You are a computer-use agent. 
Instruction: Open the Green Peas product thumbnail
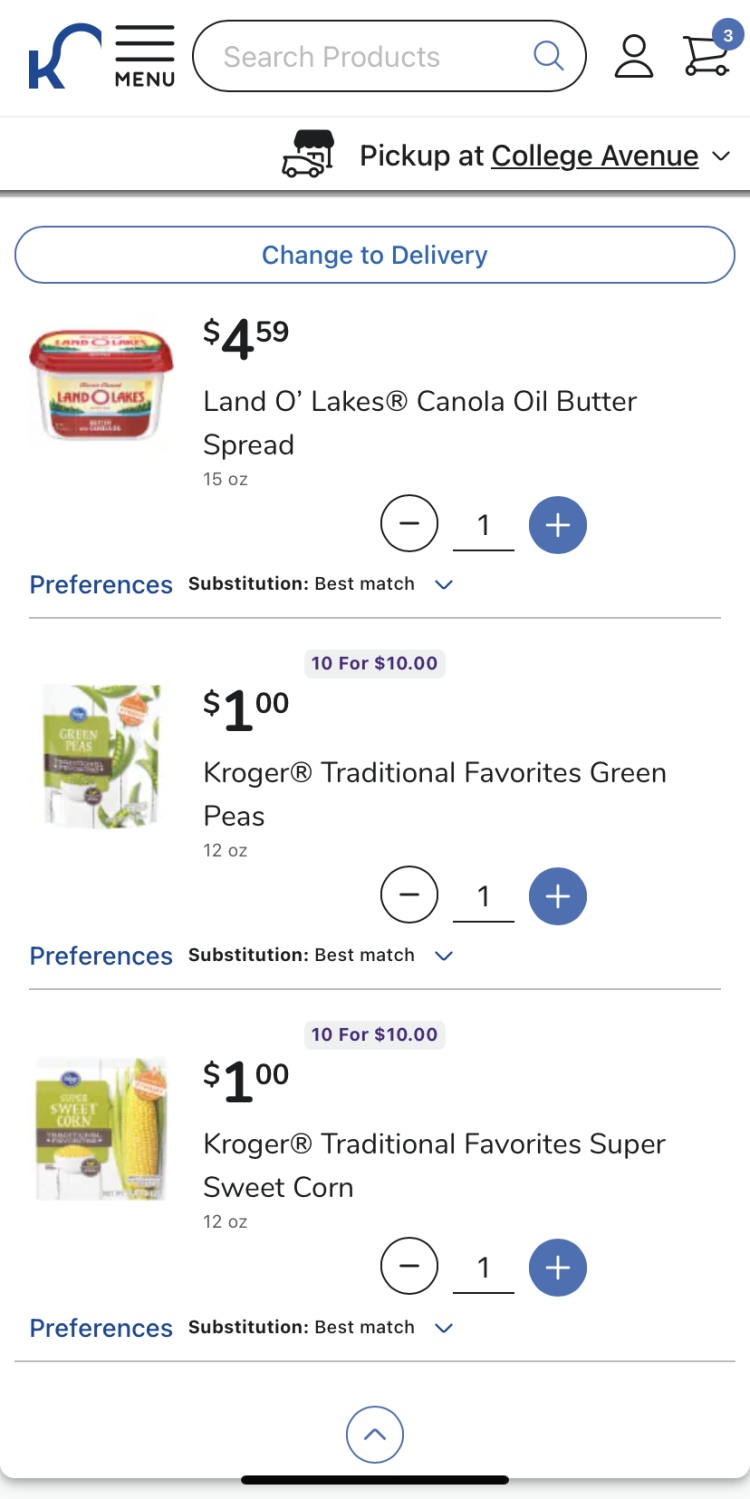(x=101, y=756)
